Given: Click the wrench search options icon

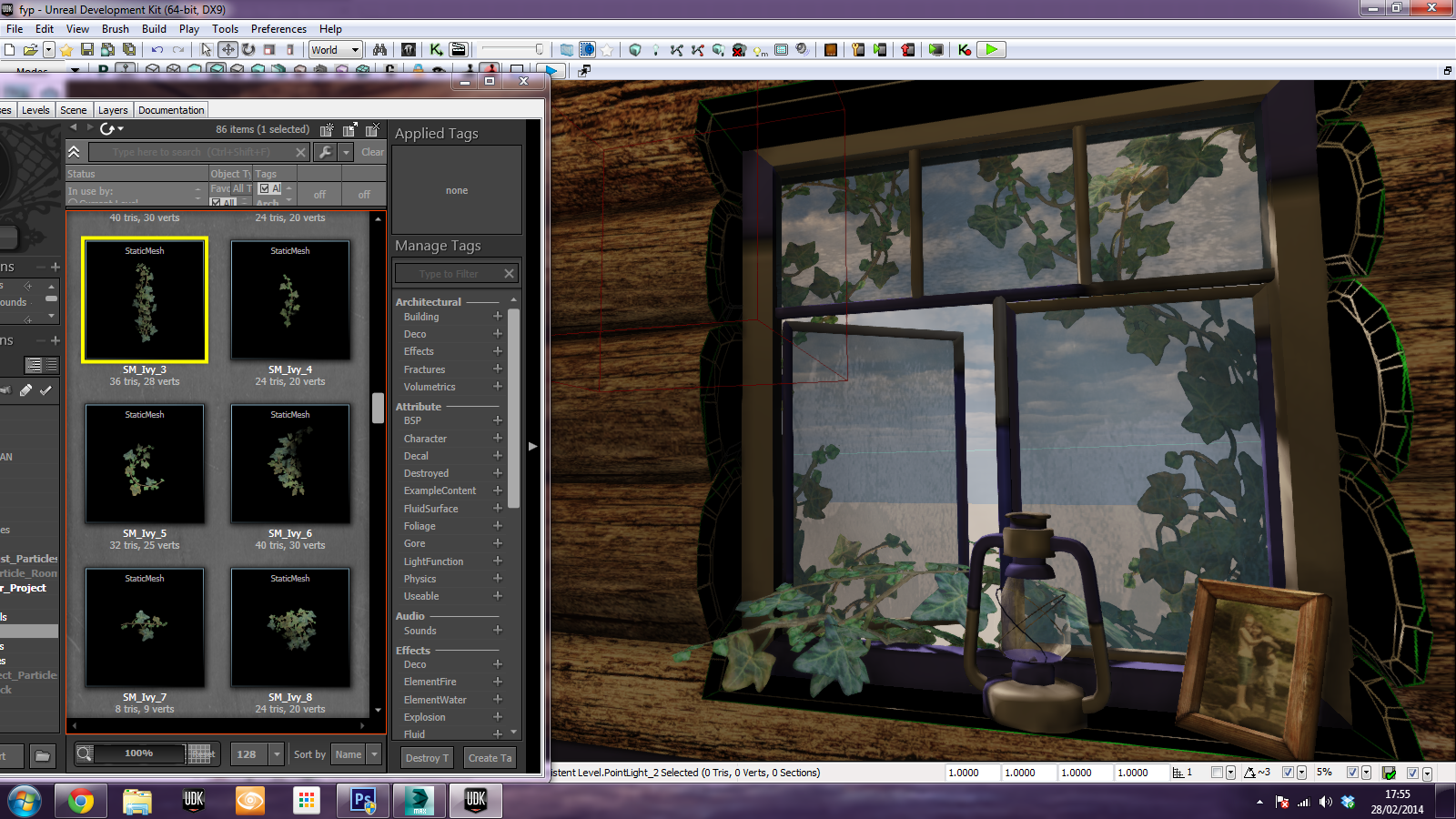Looking at the screenshot, I should [x=325, y=152].
